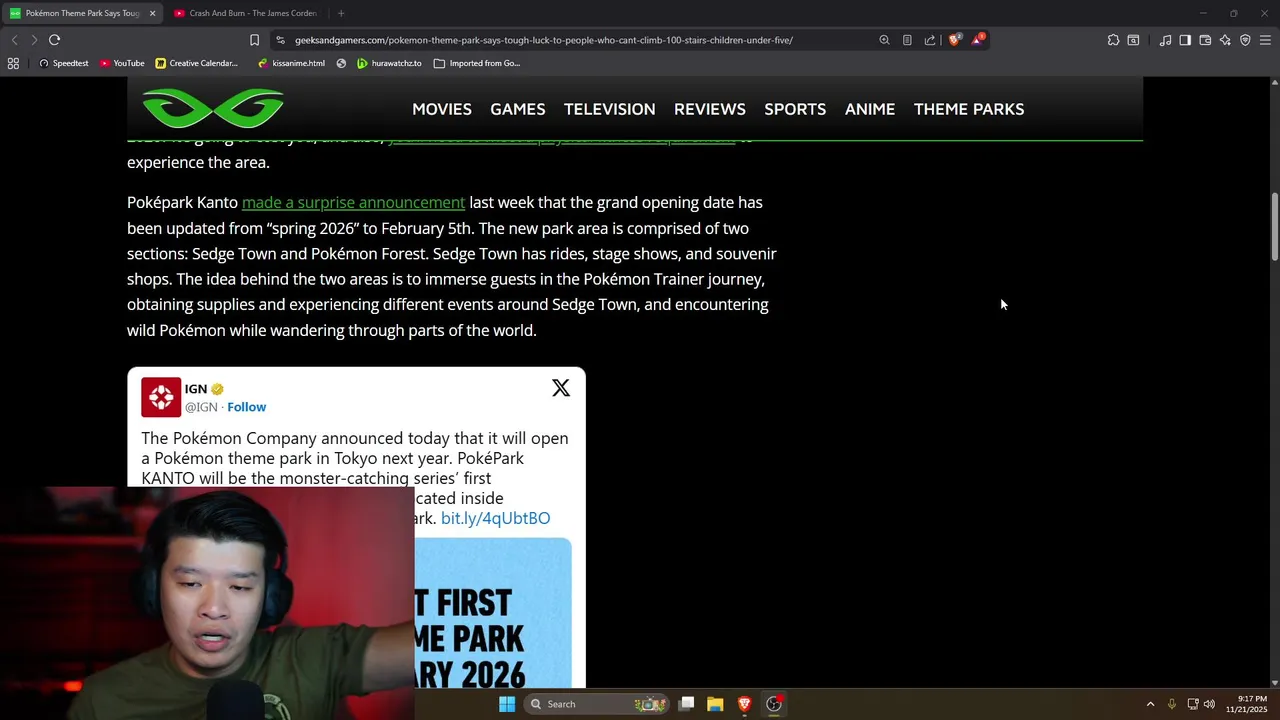
Task: Open the zoom magnifier in address bar
Action: (x=884, y=40)
